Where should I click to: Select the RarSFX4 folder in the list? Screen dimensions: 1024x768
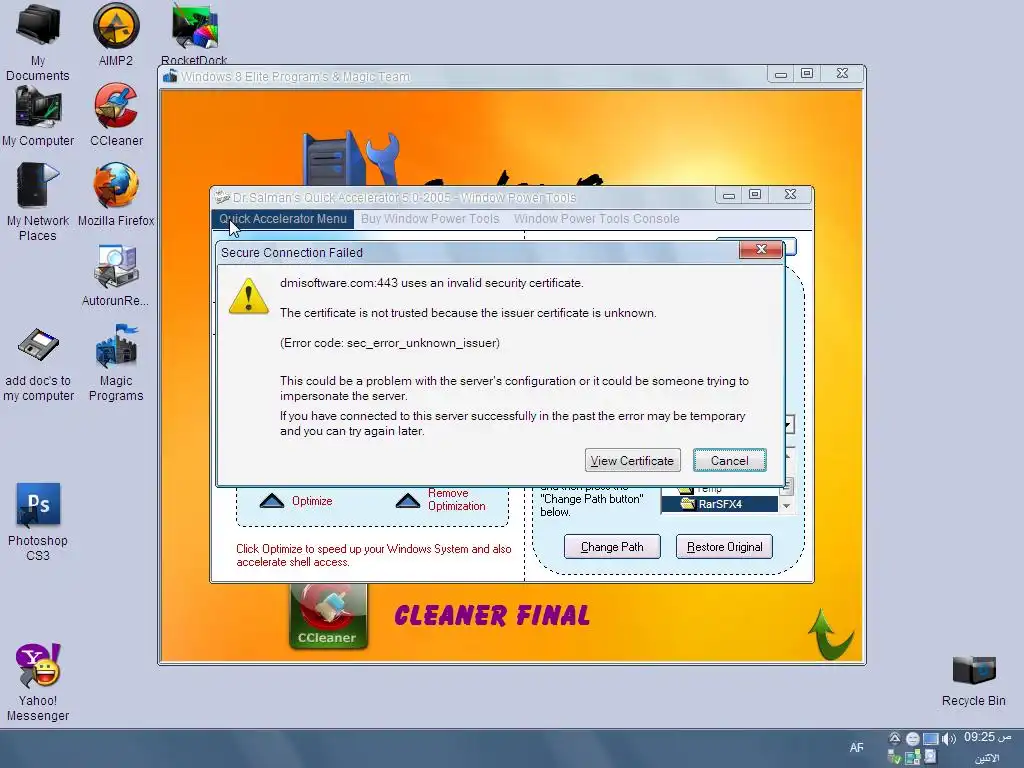coord(720,504)
